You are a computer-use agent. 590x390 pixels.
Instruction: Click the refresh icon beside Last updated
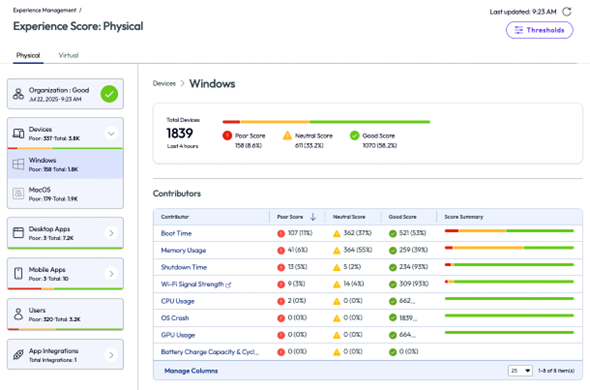click(567, 12)
